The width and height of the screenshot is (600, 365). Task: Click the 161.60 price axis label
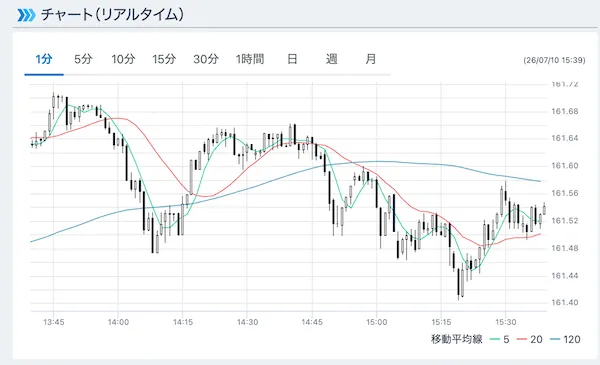565,166
